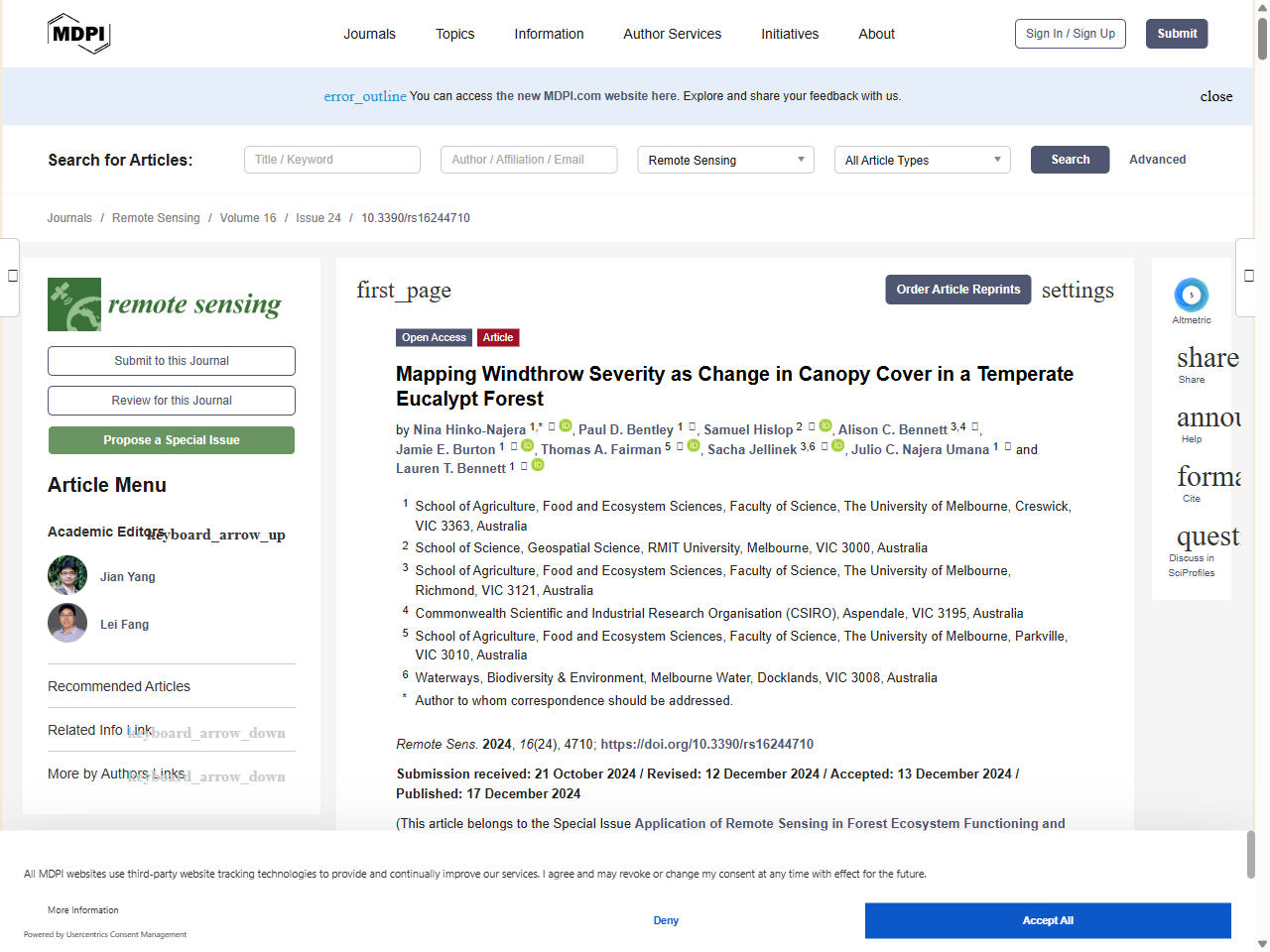Click the Remote Sensing journal logo
1270x952 pixels.
[x=165, y=304]
